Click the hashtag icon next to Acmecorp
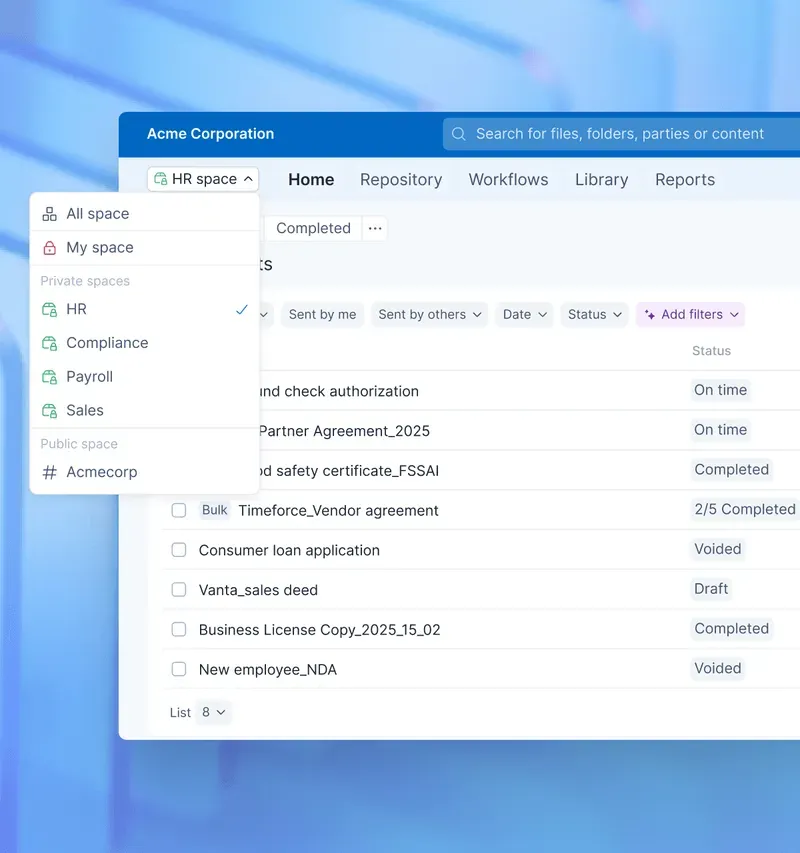 point(49,472)
